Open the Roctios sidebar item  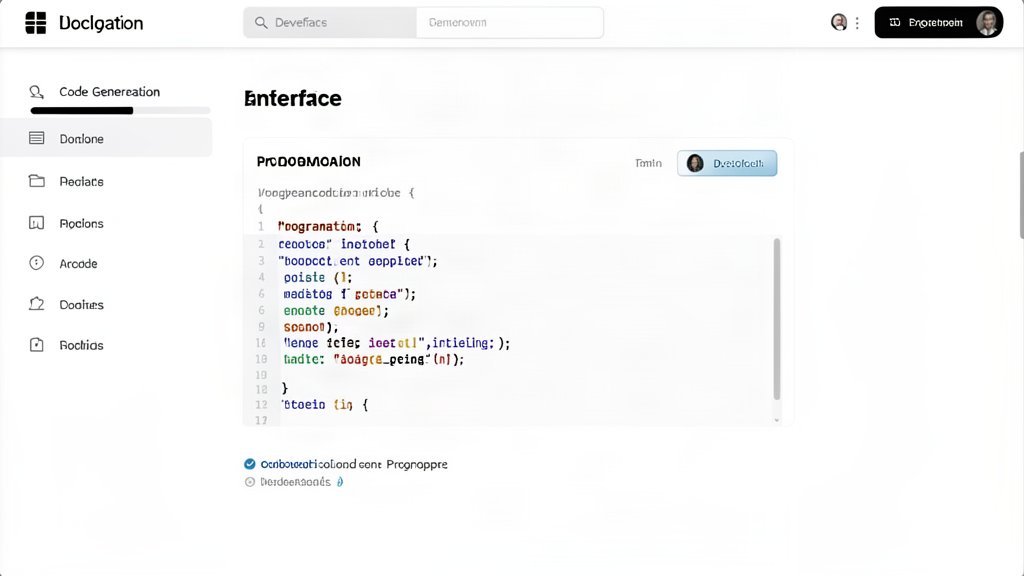[82, 345]
